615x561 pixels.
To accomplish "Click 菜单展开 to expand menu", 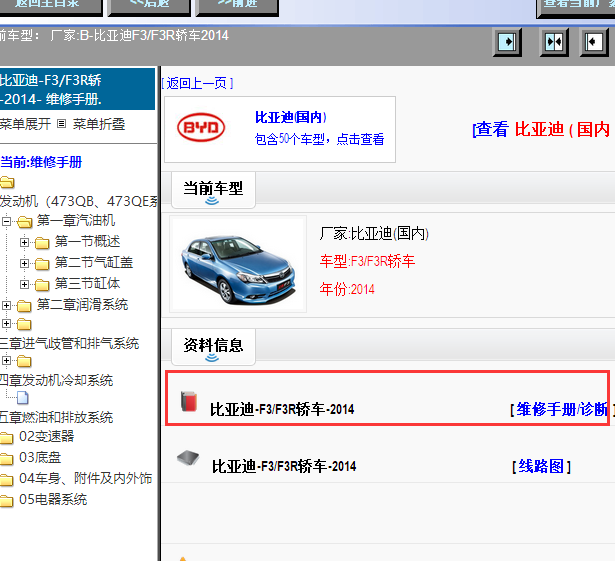I will click(26, 124).
